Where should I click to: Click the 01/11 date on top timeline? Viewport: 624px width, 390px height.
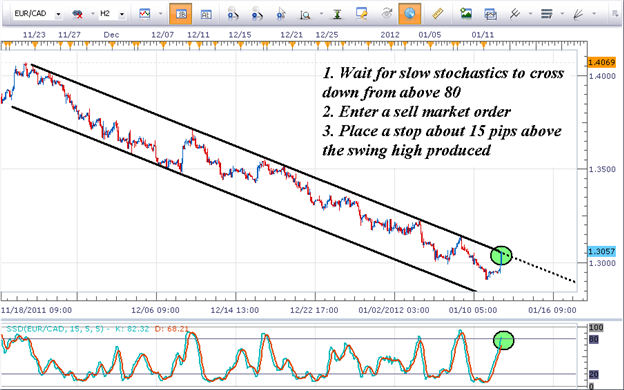483,35
